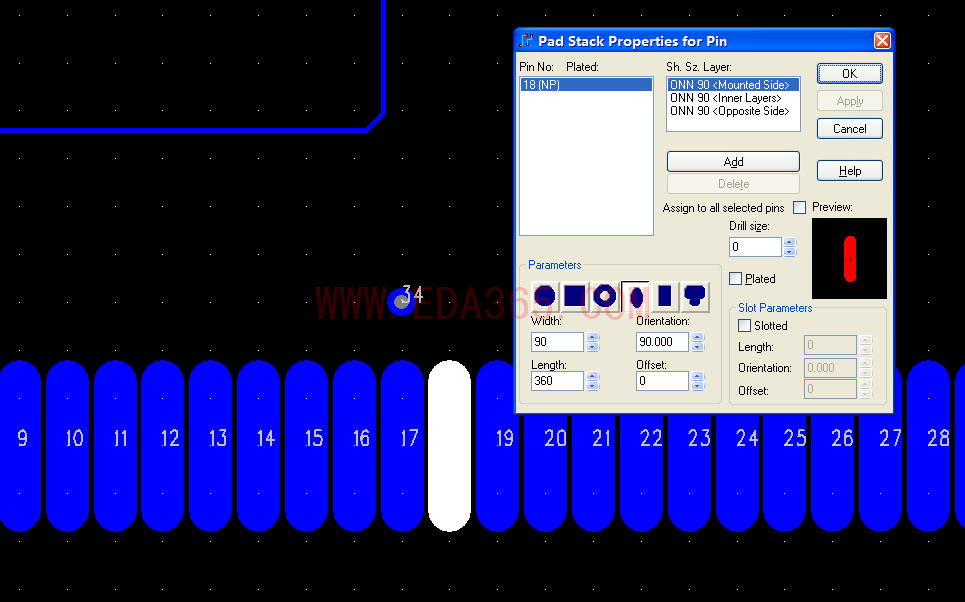Select pad number 9 on board

click(20, 446)
